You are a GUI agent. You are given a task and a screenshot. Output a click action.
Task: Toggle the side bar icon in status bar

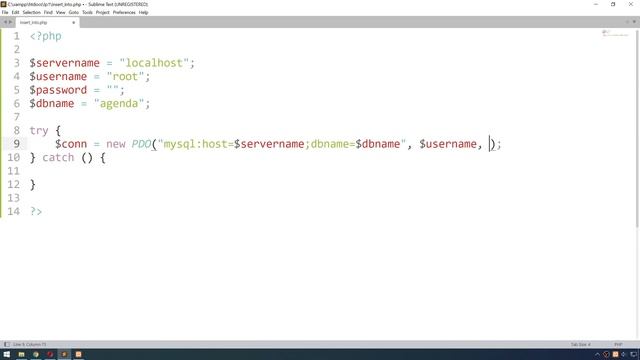point(7,344)
